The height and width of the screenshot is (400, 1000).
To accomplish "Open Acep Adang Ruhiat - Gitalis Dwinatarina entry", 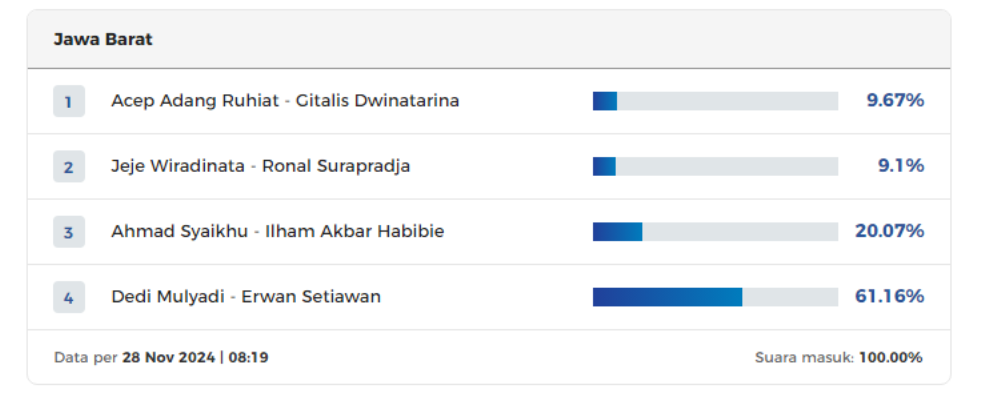I will coord(285,101).
